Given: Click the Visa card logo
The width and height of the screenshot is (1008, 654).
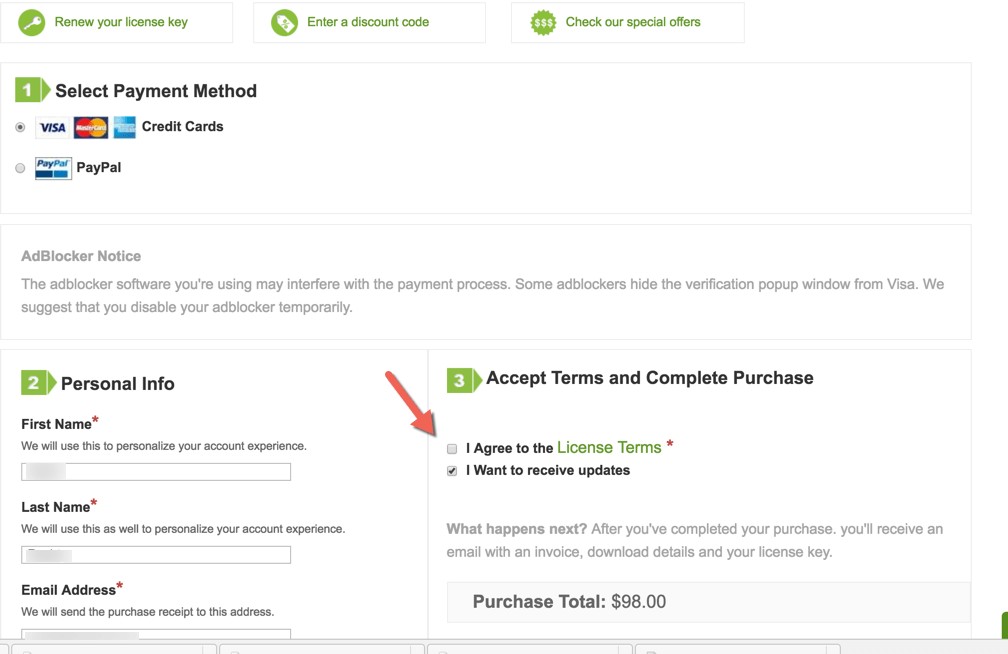Looking at the screenshot, I should (52, 127).
